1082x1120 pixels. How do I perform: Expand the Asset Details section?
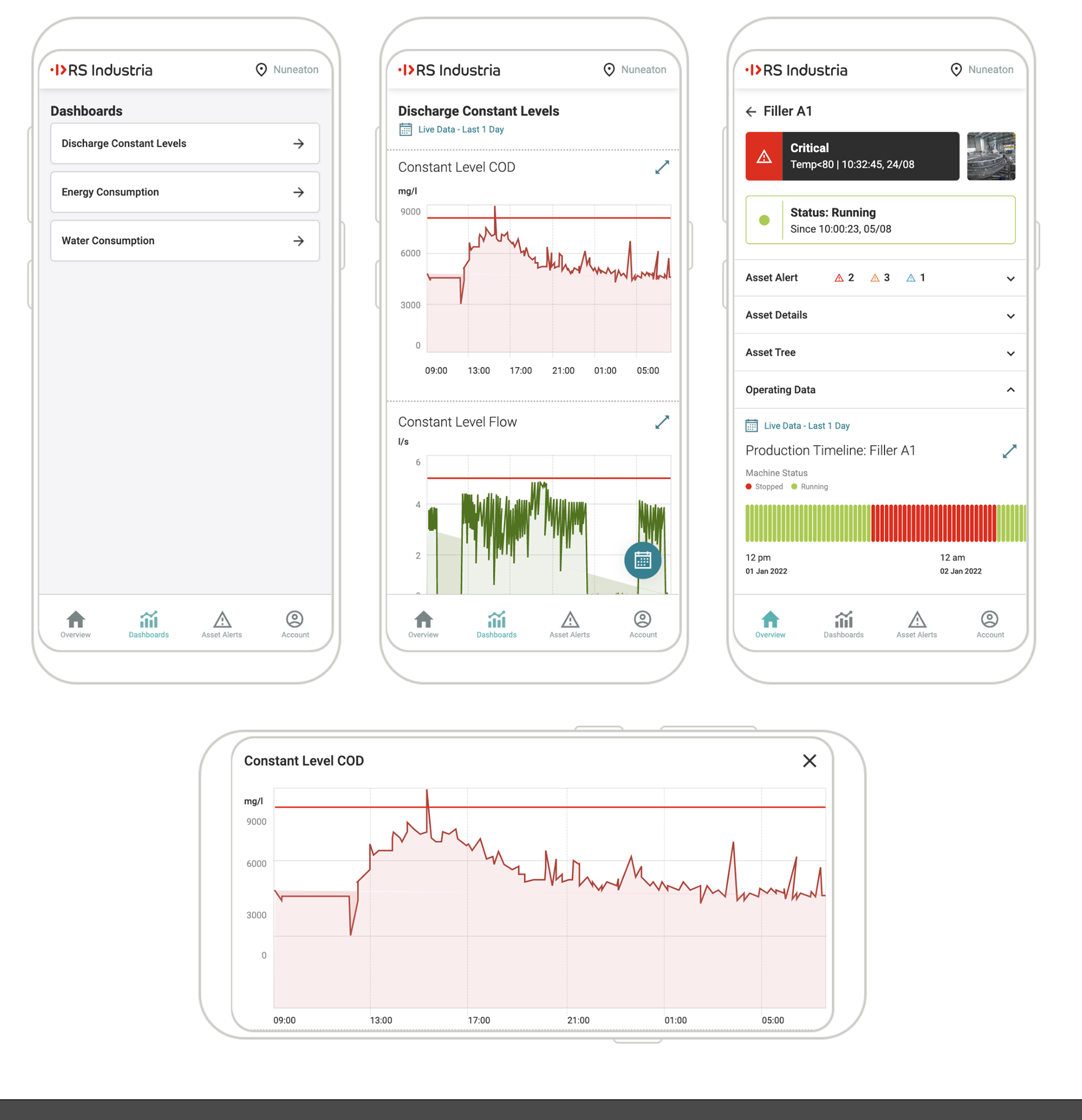pos(1010,315)
